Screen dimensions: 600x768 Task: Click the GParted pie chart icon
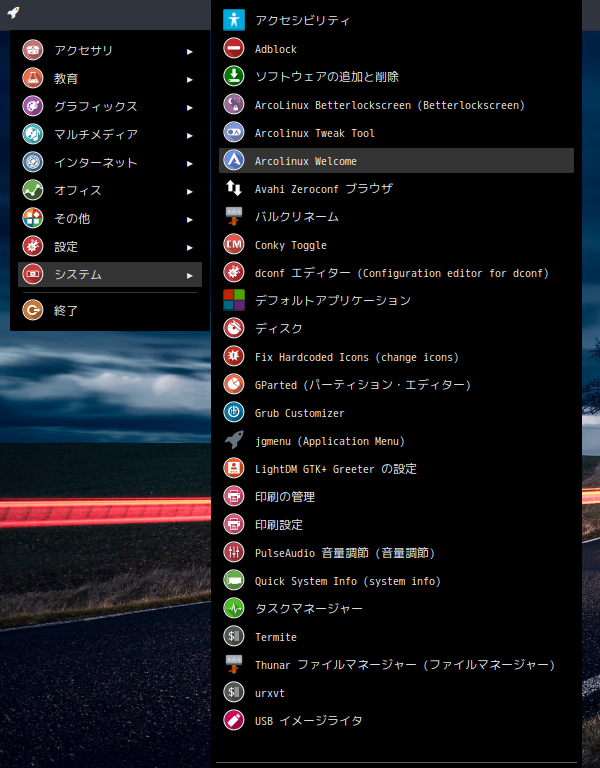click(x=234, y=384)
